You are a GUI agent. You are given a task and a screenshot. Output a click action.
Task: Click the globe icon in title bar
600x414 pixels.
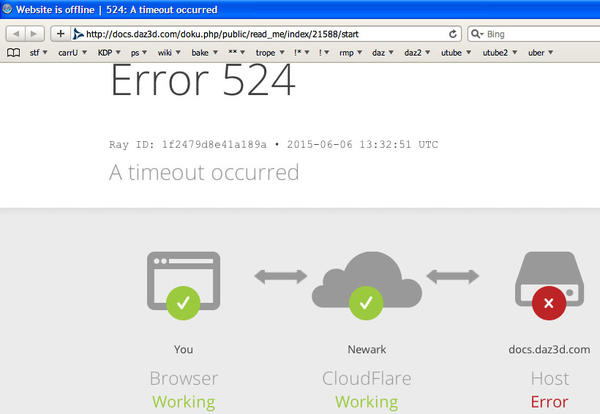coord(7,9)
